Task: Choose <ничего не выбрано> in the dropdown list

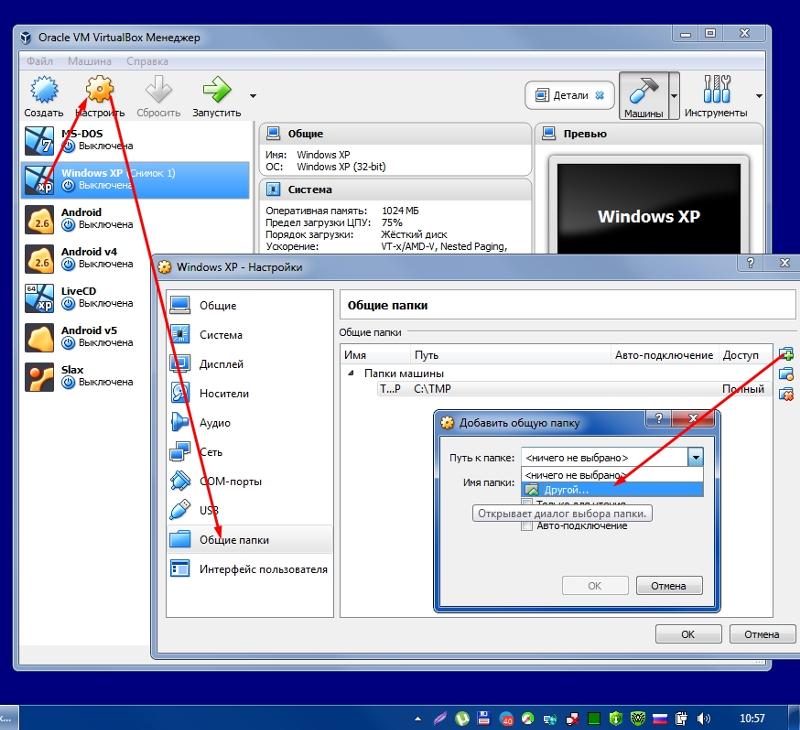Action: pyautogui.click(x=612, y=475)
